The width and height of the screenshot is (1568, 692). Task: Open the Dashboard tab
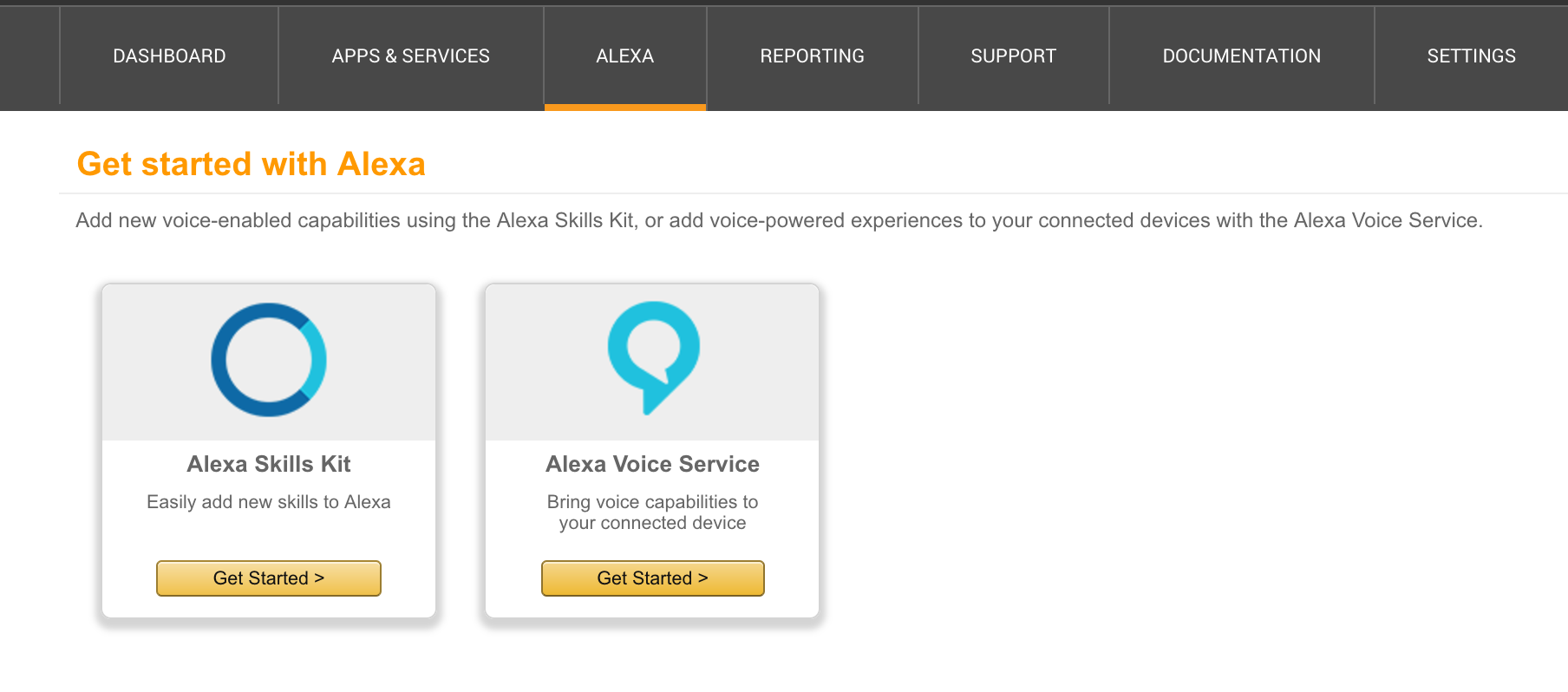[x=169, y=55]
